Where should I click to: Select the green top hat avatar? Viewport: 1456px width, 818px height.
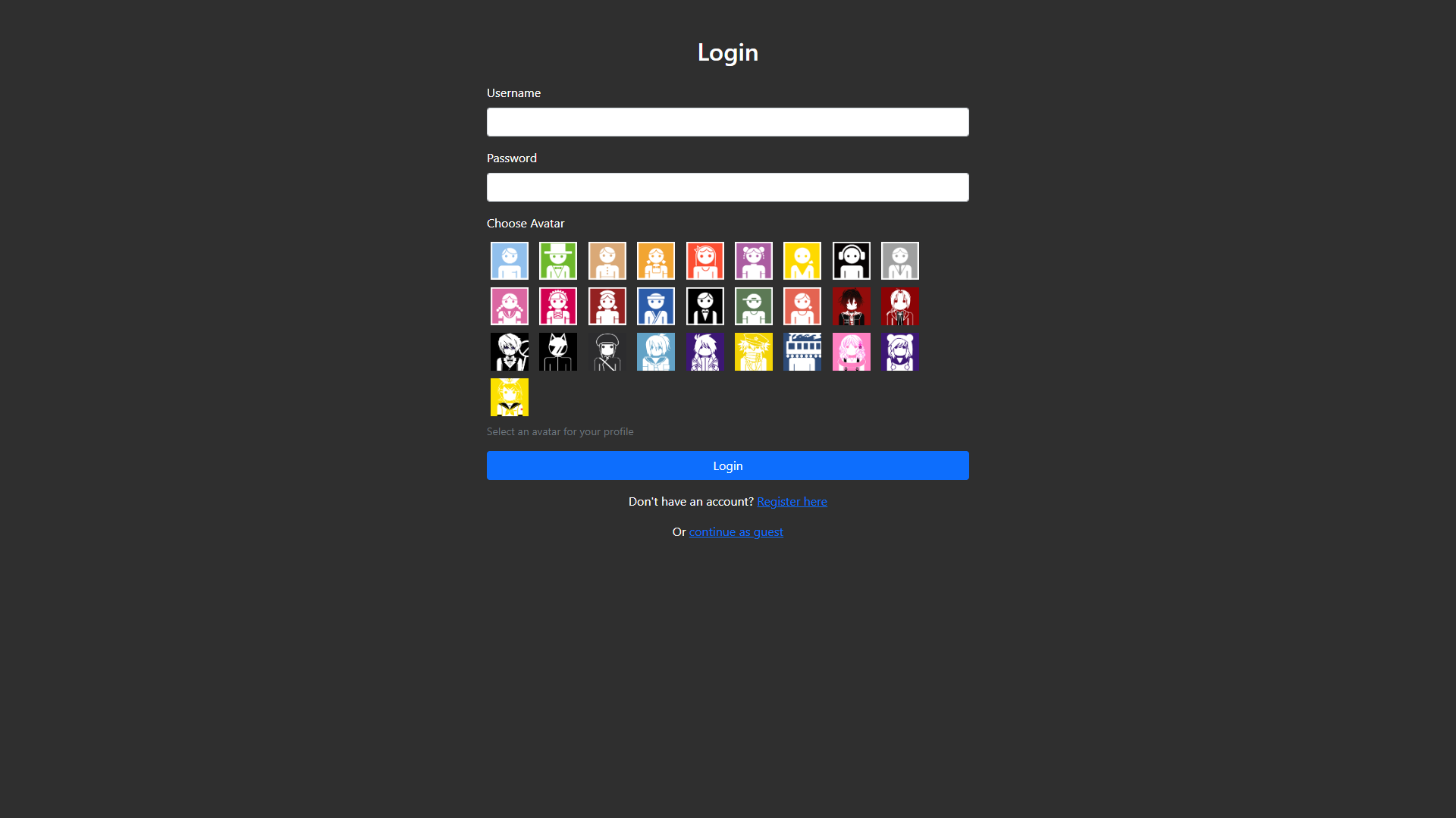click(x=558, y=261)
